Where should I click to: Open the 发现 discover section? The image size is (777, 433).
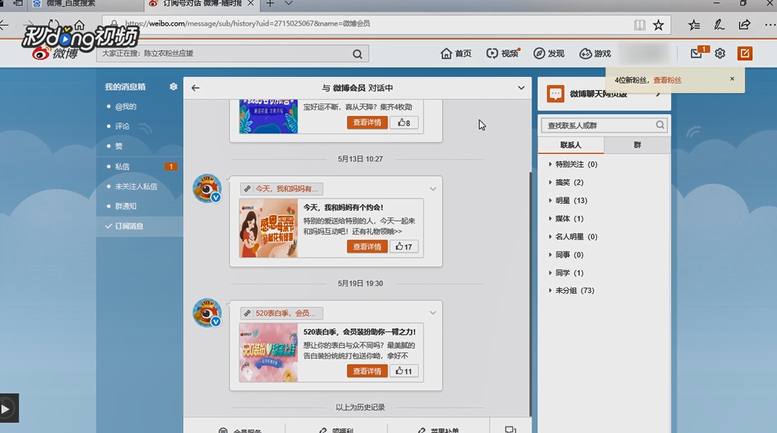pos(549,54)
